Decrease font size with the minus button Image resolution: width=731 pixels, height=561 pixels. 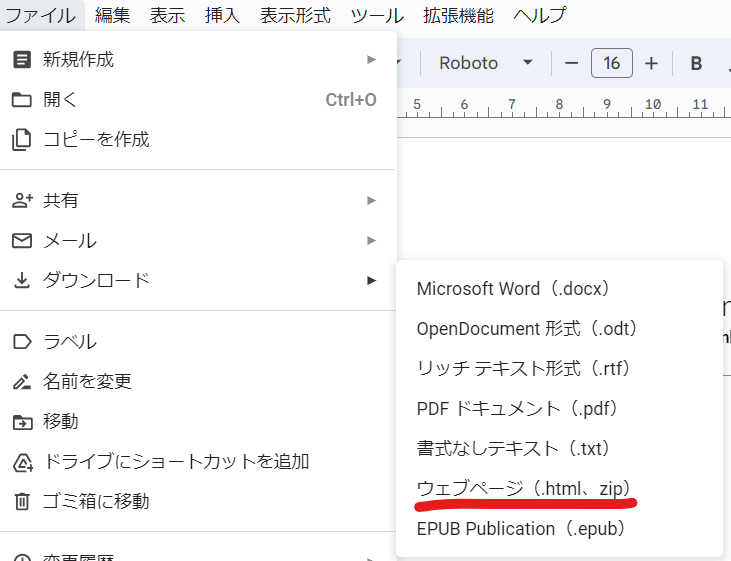(x=571, y=63)
